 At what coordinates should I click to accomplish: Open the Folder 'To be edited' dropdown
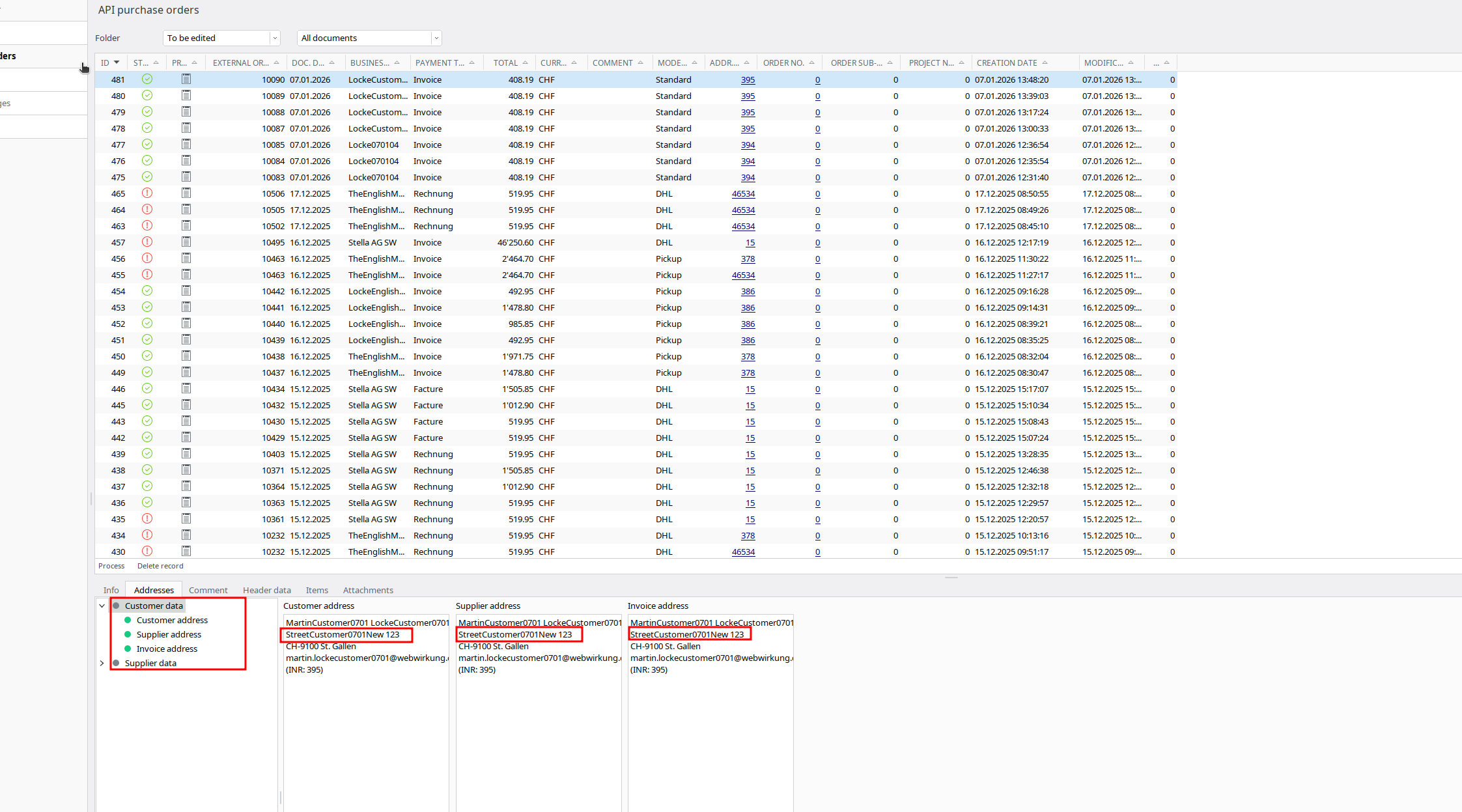tap(275, 38)
